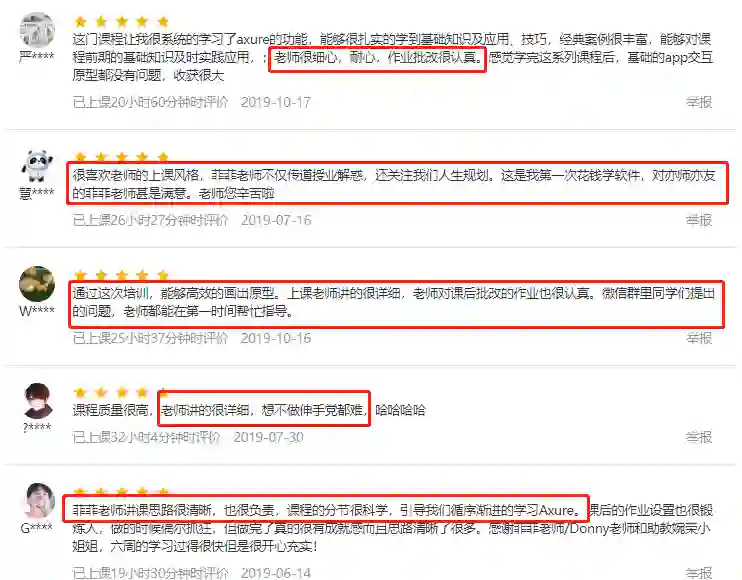Click the first star of 严****'s rating
Image resolution: width=742 pixels, height=580 pixels.
click(x=80, y=21)
